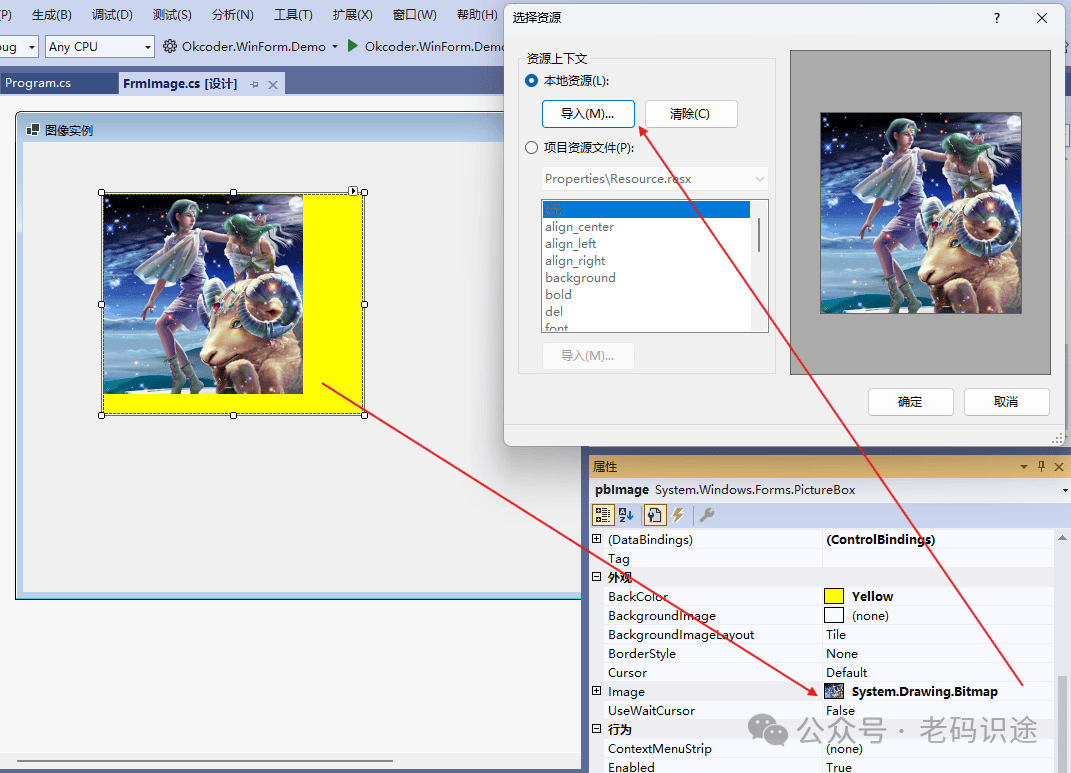Click the BackgroundImage empty swatch

pos(834,615)
